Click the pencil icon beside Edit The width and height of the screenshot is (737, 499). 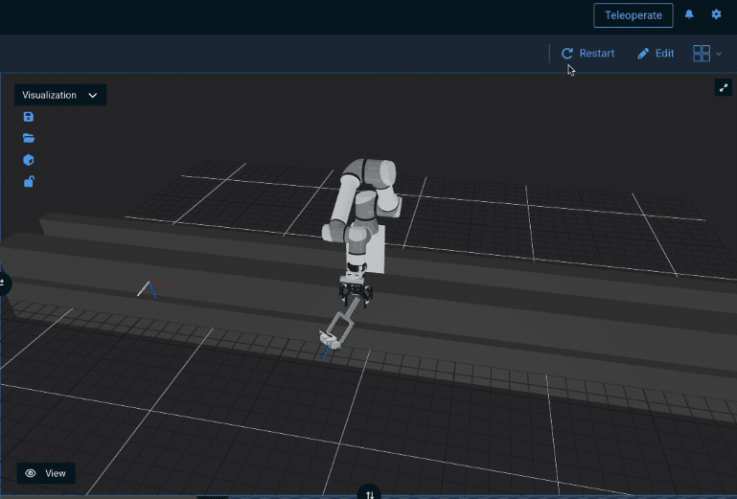coord(644,53)
